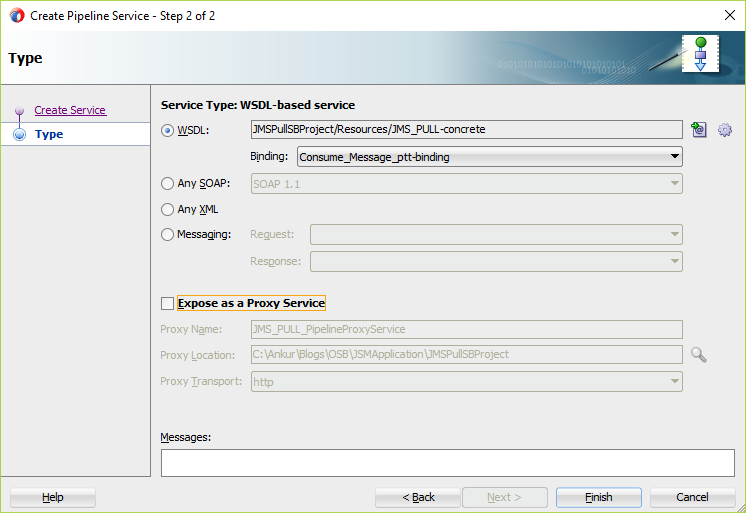Click the Back button
The image size is (746, 513).
[418, 497]
